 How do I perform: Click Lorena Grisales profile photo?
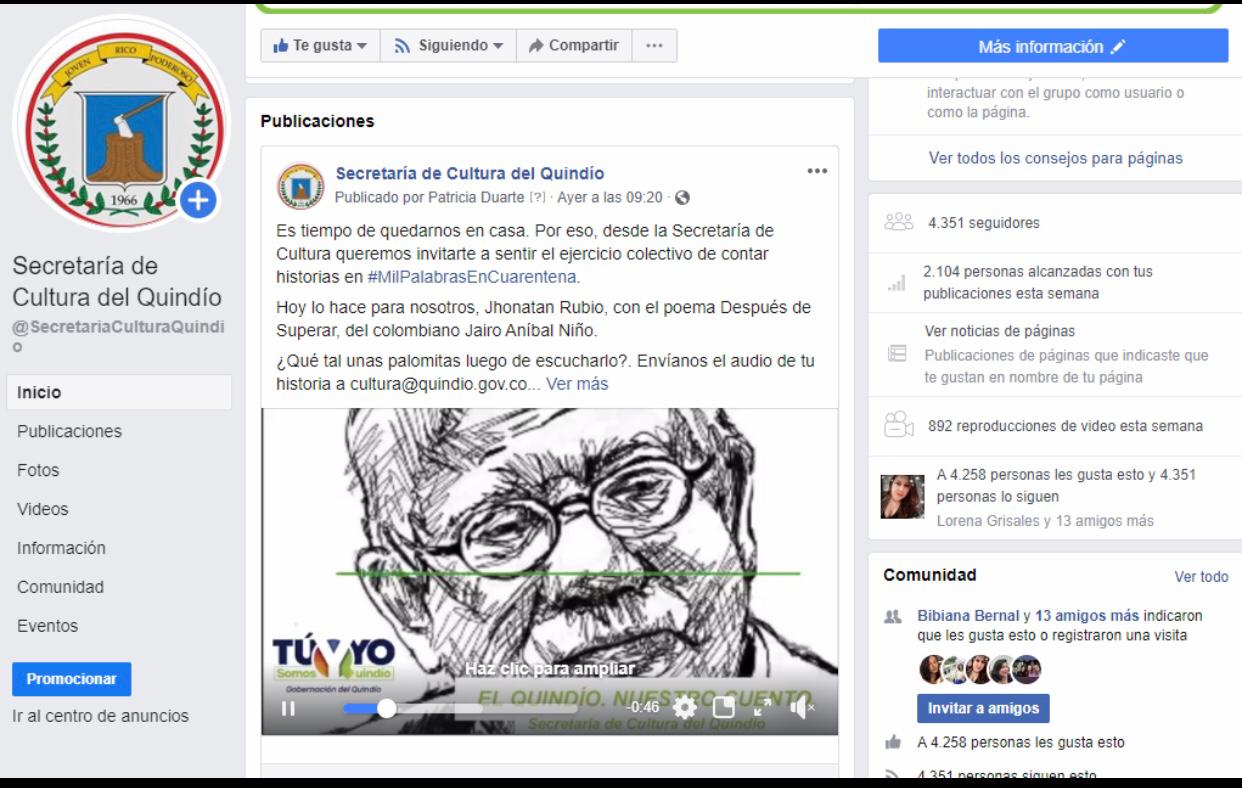point(901,496)
